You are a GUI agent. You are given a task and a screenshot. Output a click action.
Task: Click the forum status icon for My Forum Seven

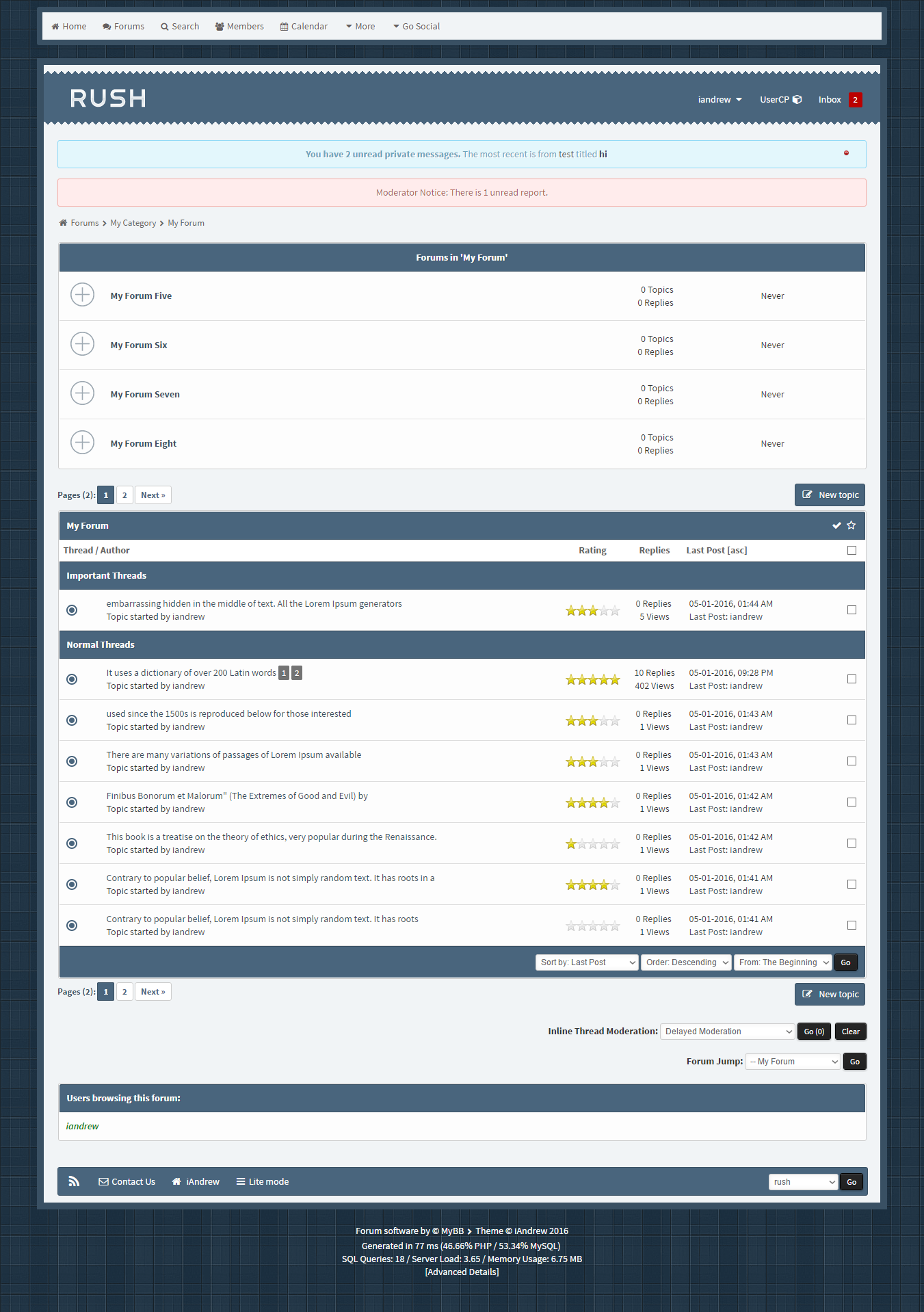pos(82,393)
